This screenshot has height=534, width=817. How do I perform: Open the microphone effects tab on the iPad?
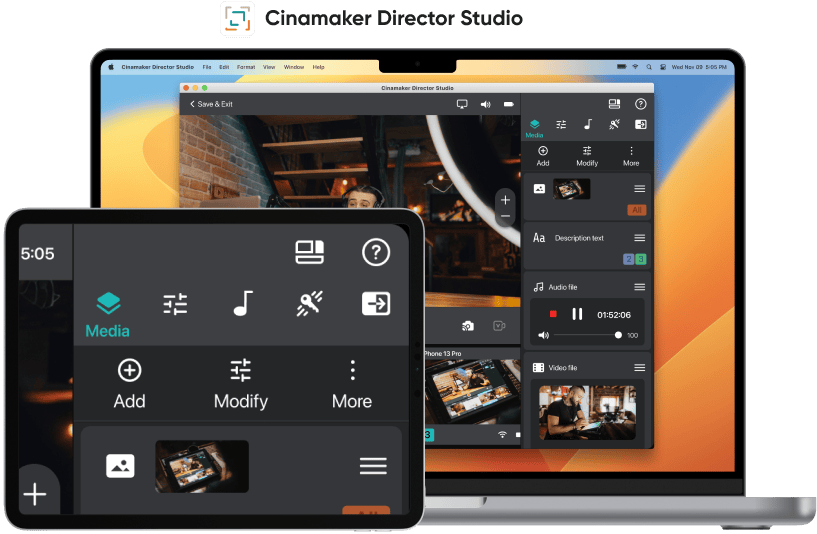[310, 303]
